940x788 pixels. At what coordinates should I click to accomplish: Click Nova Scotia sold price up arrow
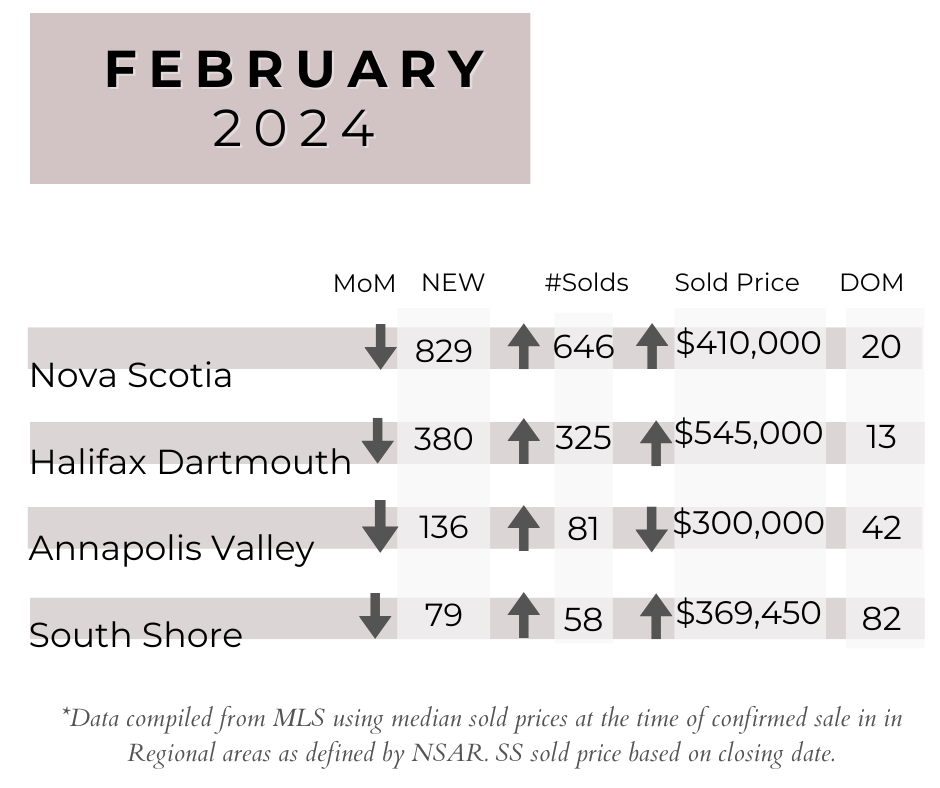(x=652, y=346)
